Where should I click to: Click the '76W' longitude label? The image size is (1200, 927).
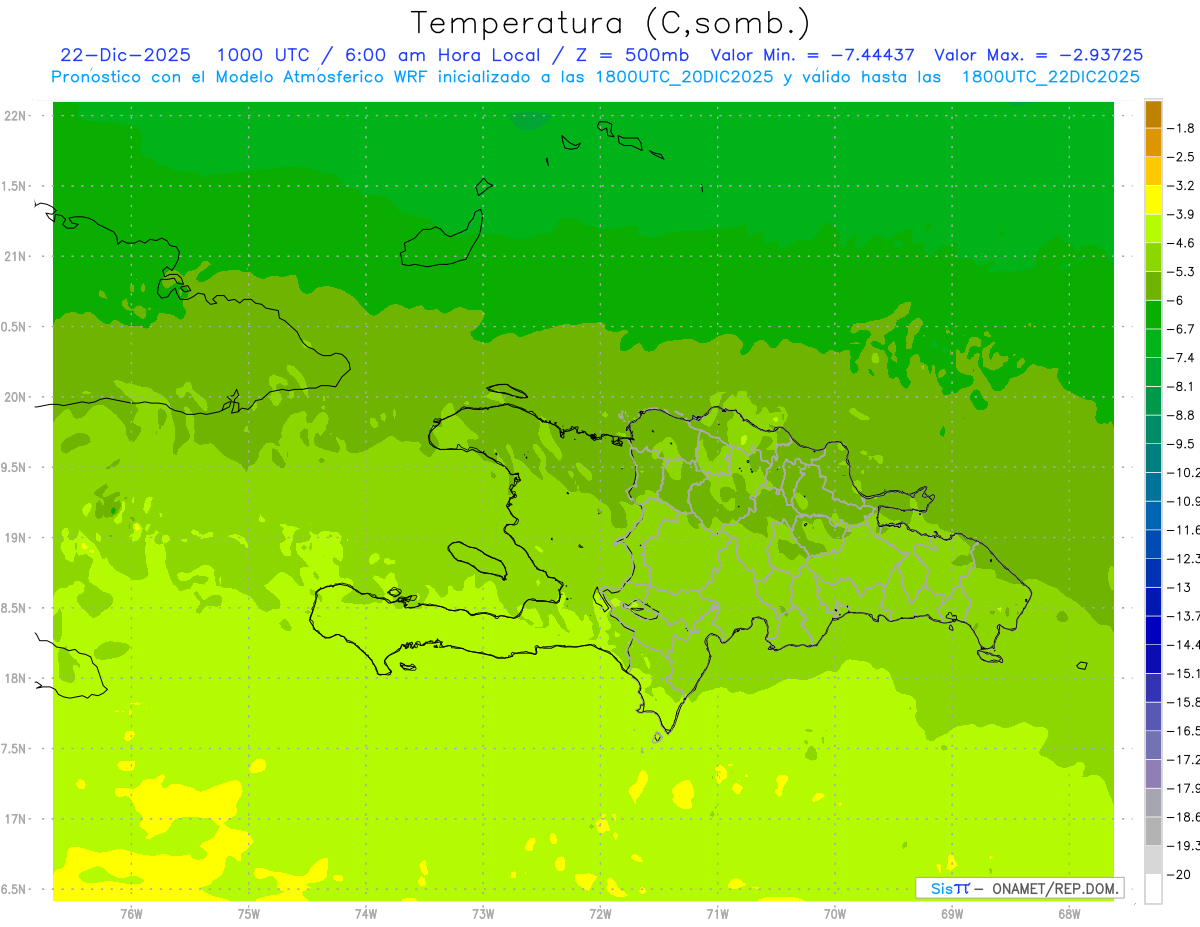point(131,913)
